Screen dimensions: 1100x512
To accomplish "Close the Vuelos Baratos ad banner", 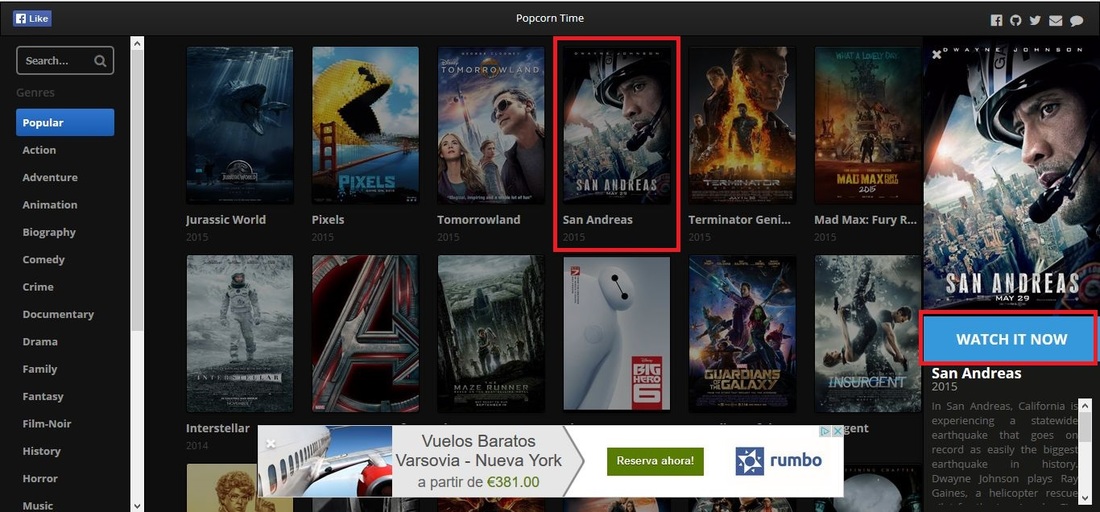I will coord(271,443).
